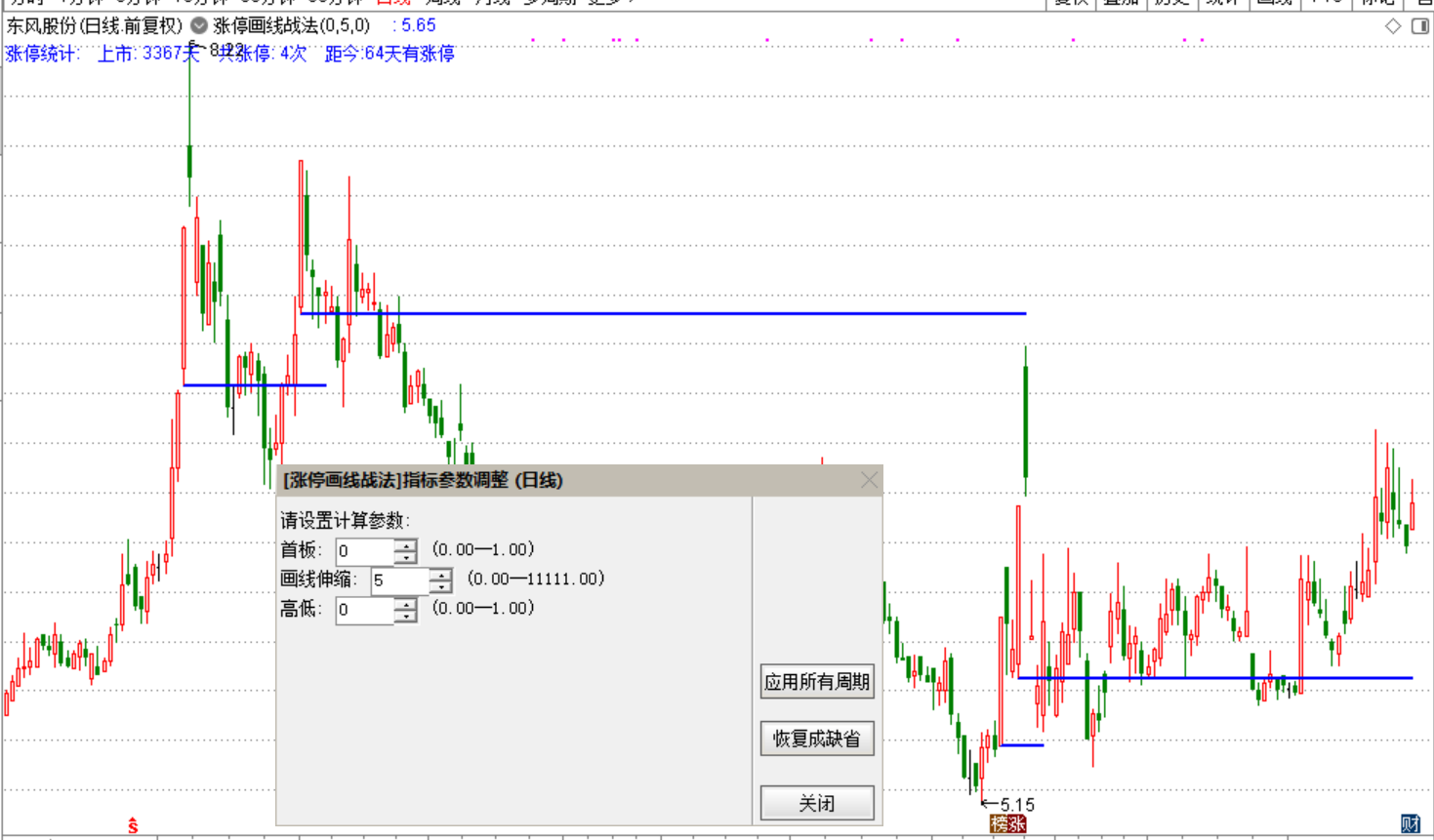Select the 高低 input field
Image resolution: width=1434 pixels, height=840 pixels.
365,610
